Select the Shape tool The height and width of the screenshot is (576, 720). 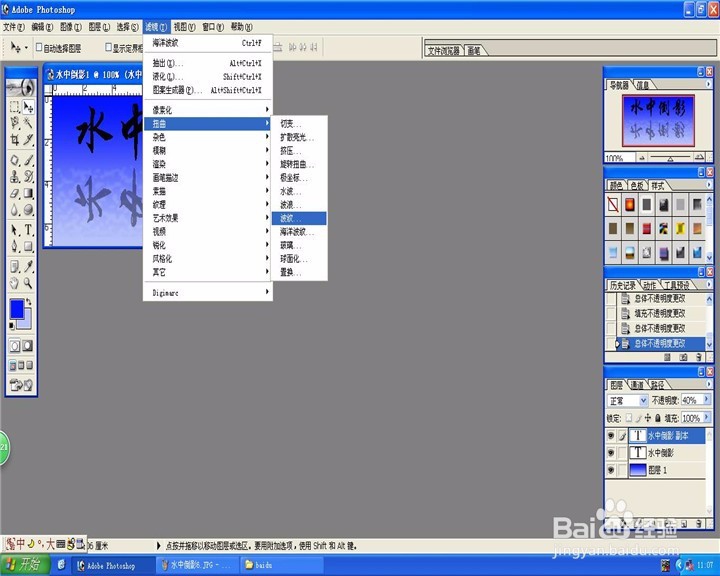(x=28, y=246)
